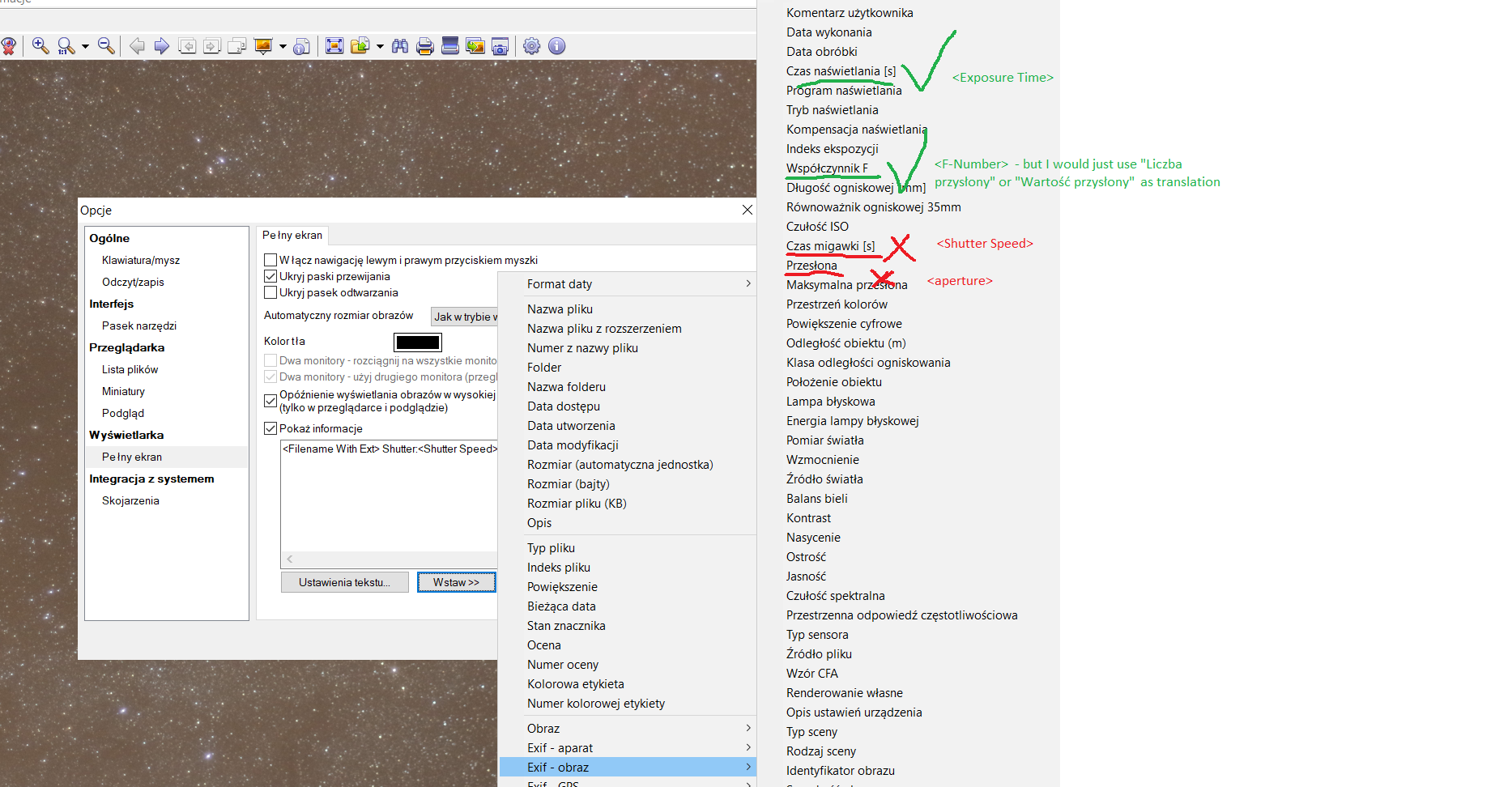1512x787 pixels.
Task: Choose 'Balans bieli' in Exif submenu
Action: click(817, 499)
